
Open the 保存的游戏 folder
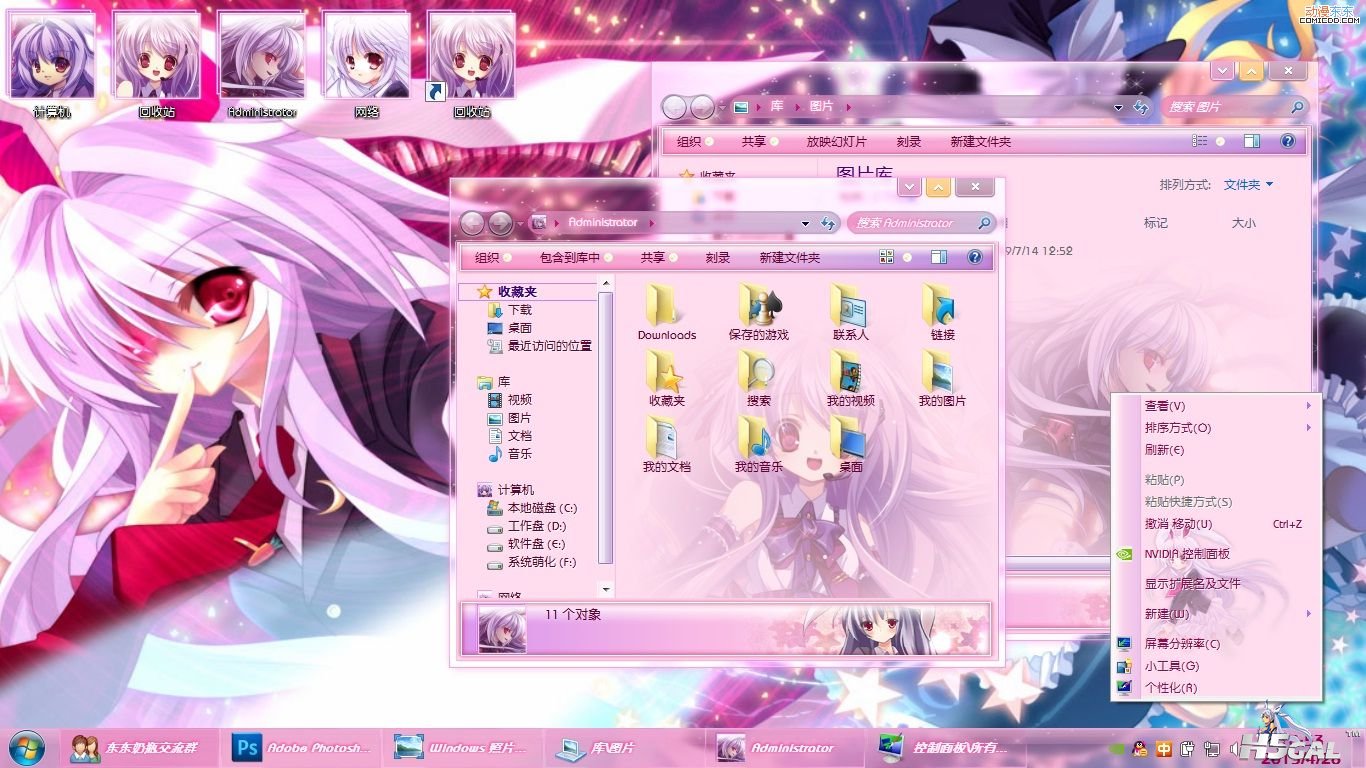[x=759, y=311]
